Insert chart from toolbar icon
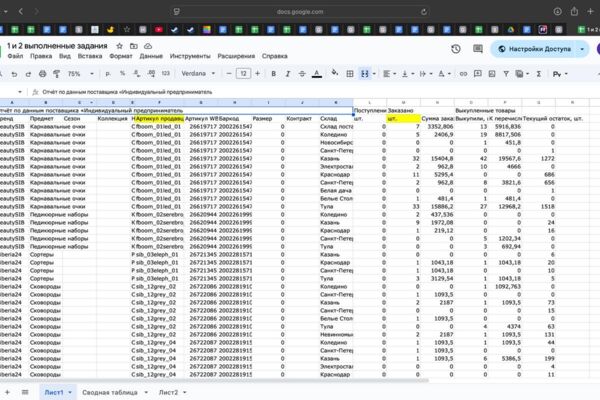The height and width of the screenshot is (400, 600). tap(492, 73)
